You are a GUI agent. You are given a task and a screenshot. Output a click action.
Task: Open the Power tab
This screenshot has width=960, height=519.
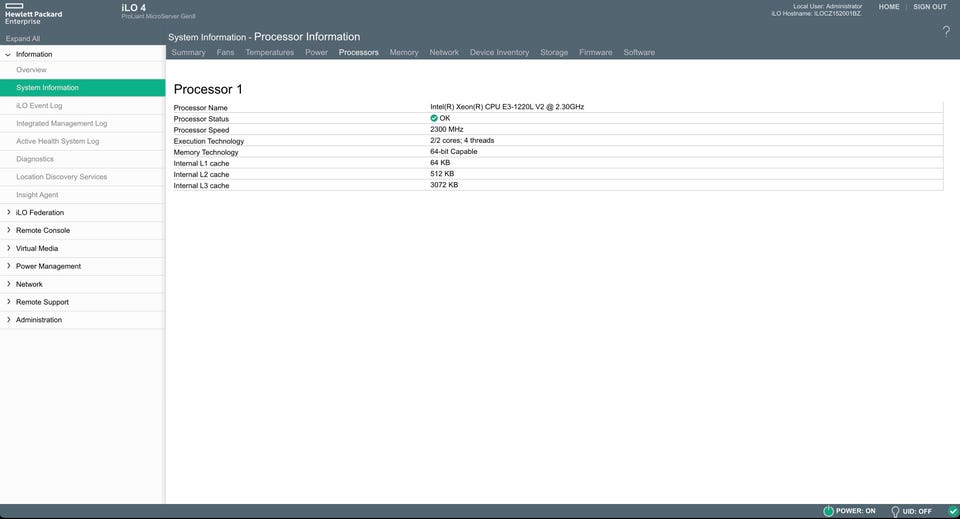click(317, 53)
